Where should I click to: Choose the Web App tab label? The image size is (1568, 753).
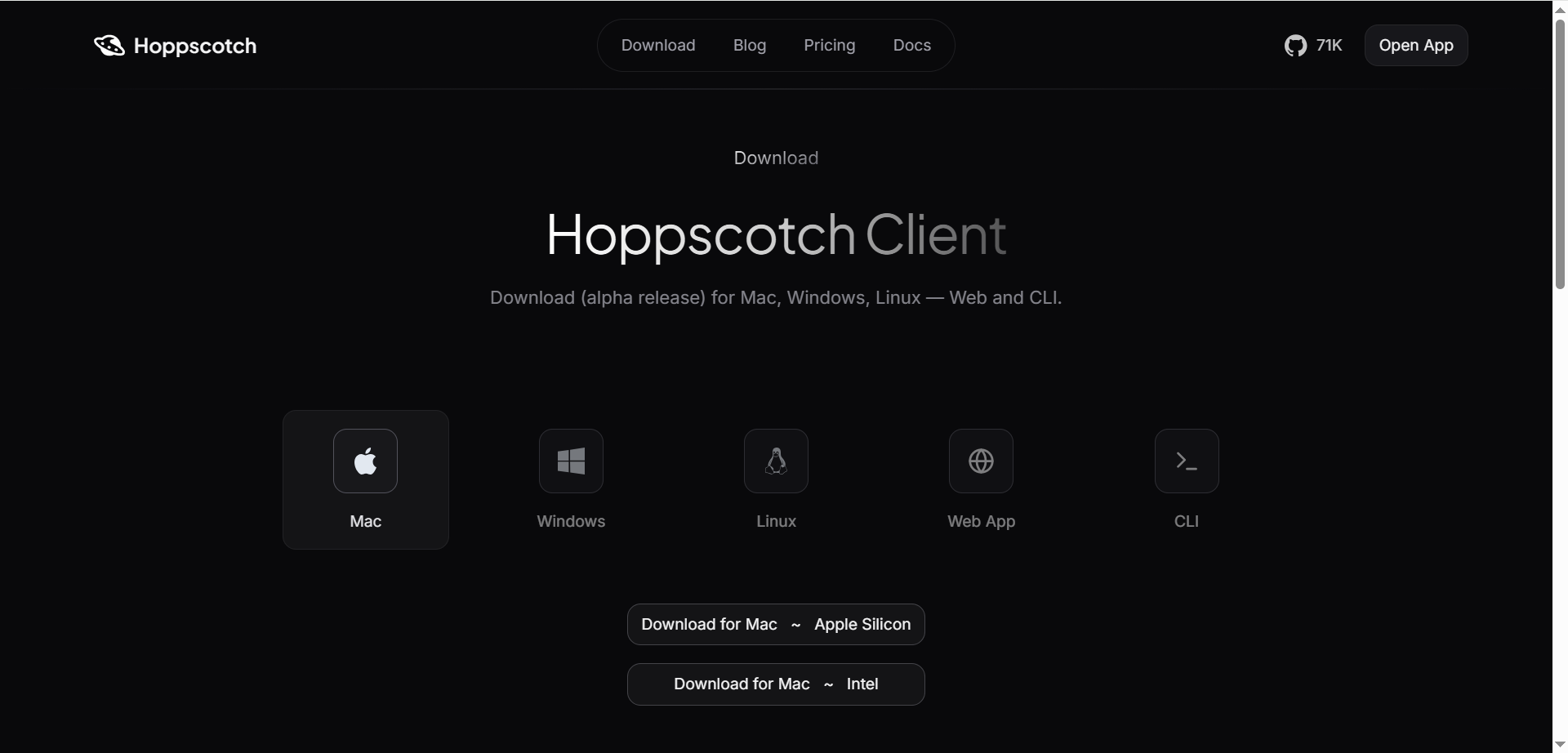pyautogui.click(x=981, y=521)
